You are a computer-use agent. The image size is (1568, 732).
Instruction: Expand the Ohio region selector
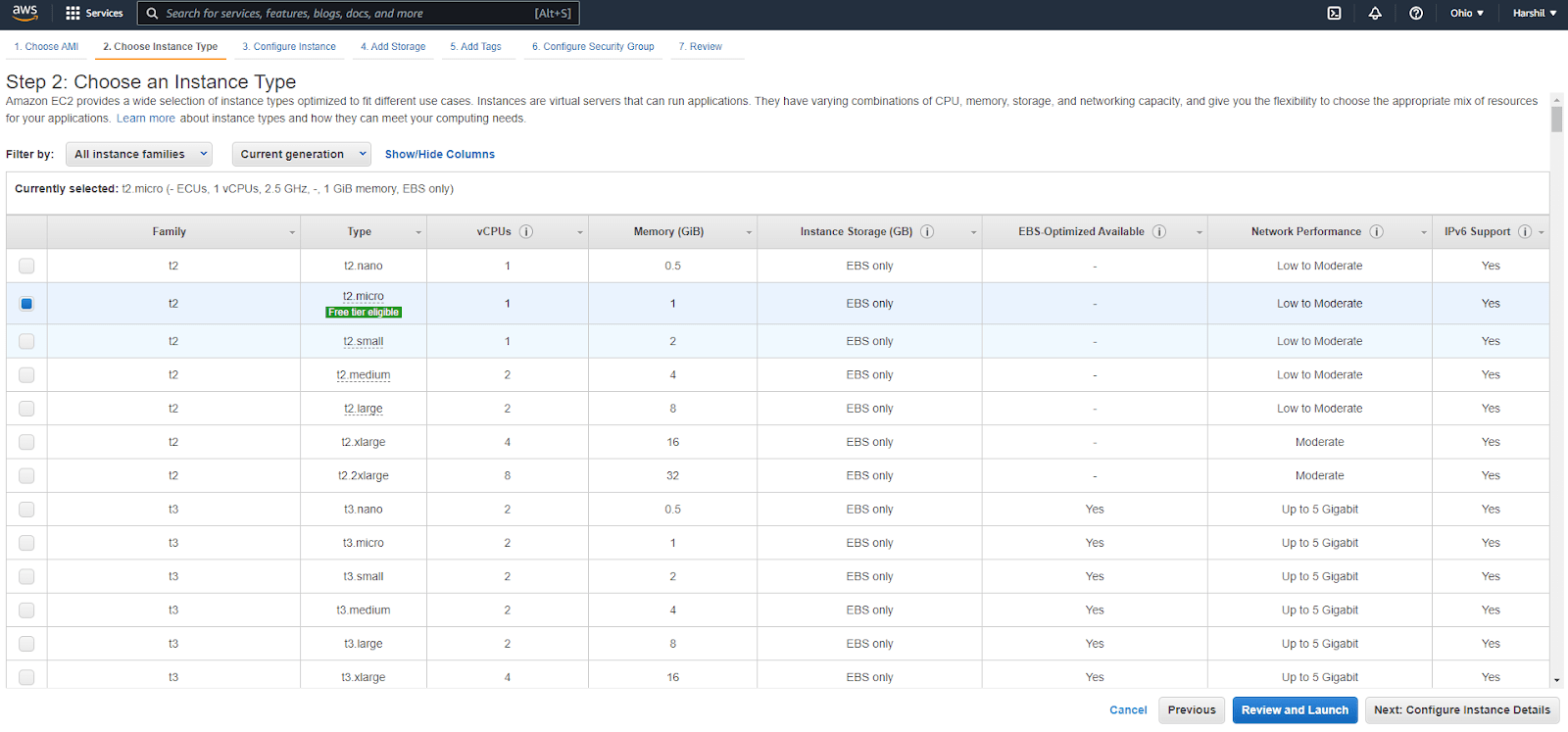(1466, 14)
